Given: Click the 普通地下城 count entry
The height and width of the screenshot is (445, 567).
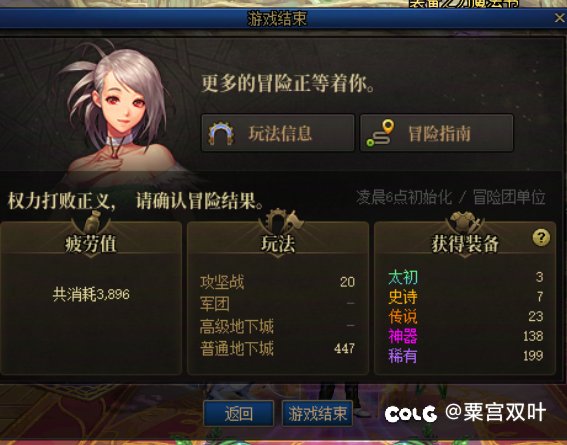Looking at the screenshot, I should [278, 348].
